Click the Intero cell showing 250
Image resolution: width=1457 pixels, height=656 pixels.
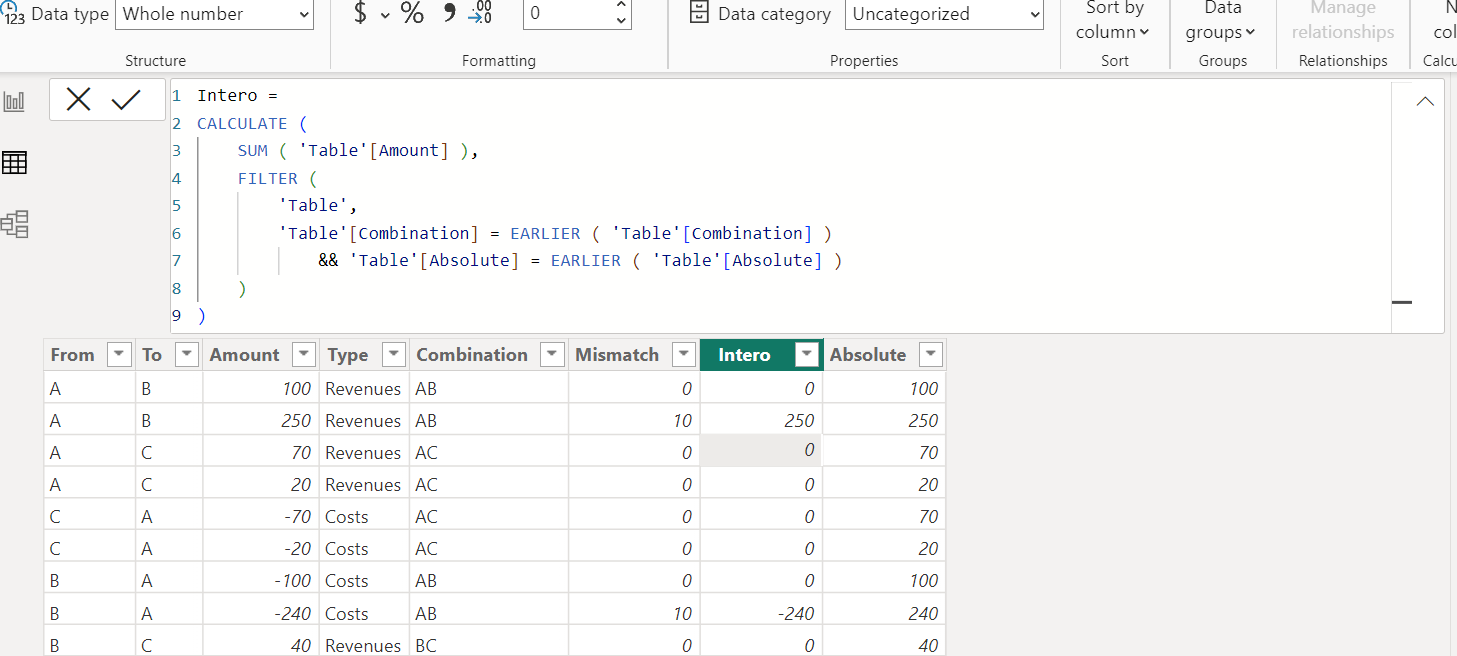(761, 421)
